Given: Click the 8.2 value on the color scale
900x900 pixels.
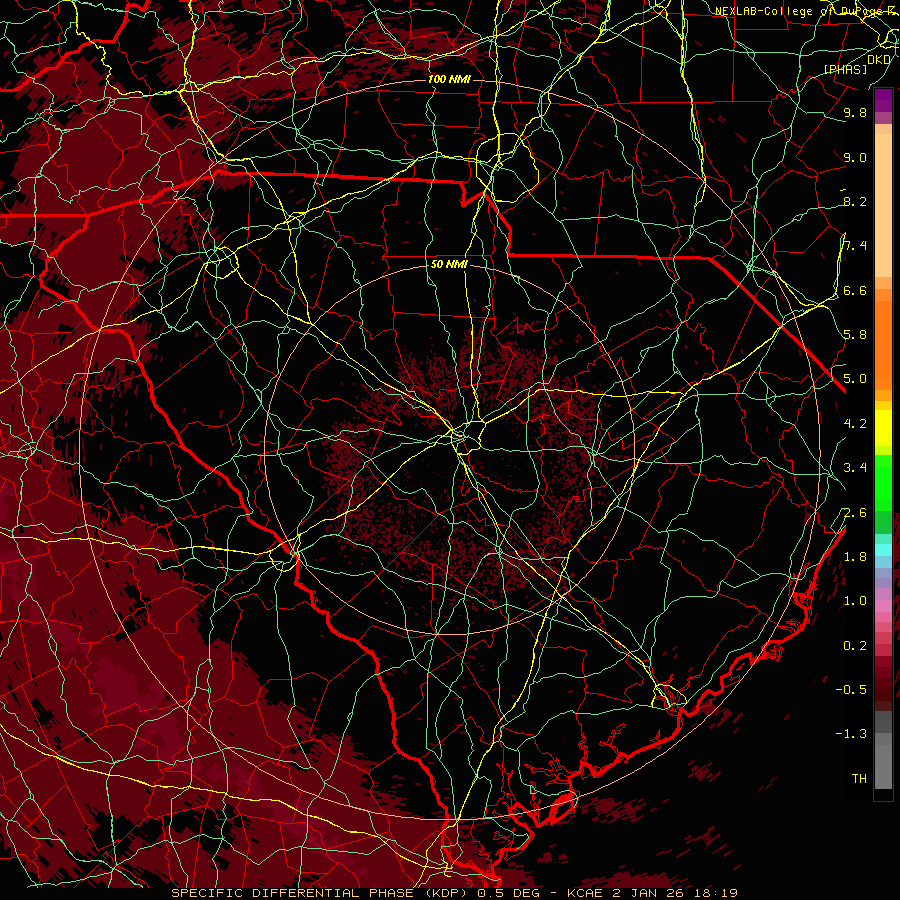Looking at the screenshot, I should point(855,201).
